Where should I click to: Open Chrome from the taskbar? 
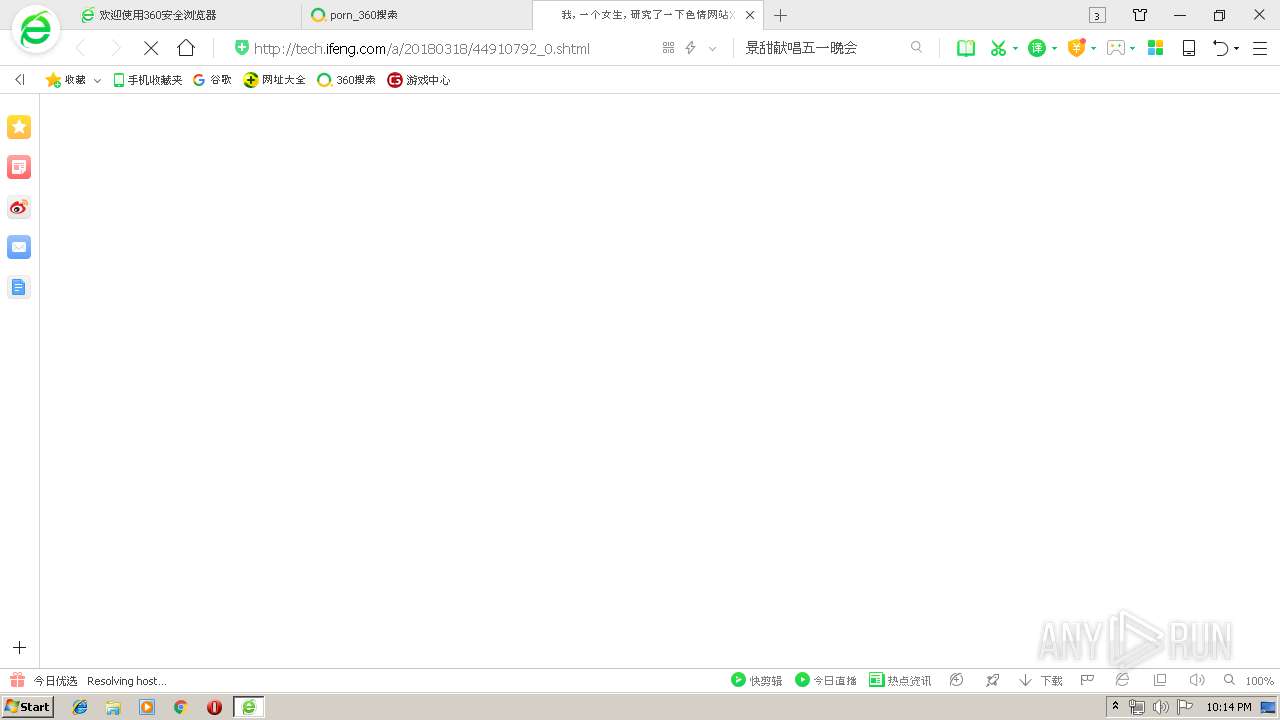(x=180, y=707)
